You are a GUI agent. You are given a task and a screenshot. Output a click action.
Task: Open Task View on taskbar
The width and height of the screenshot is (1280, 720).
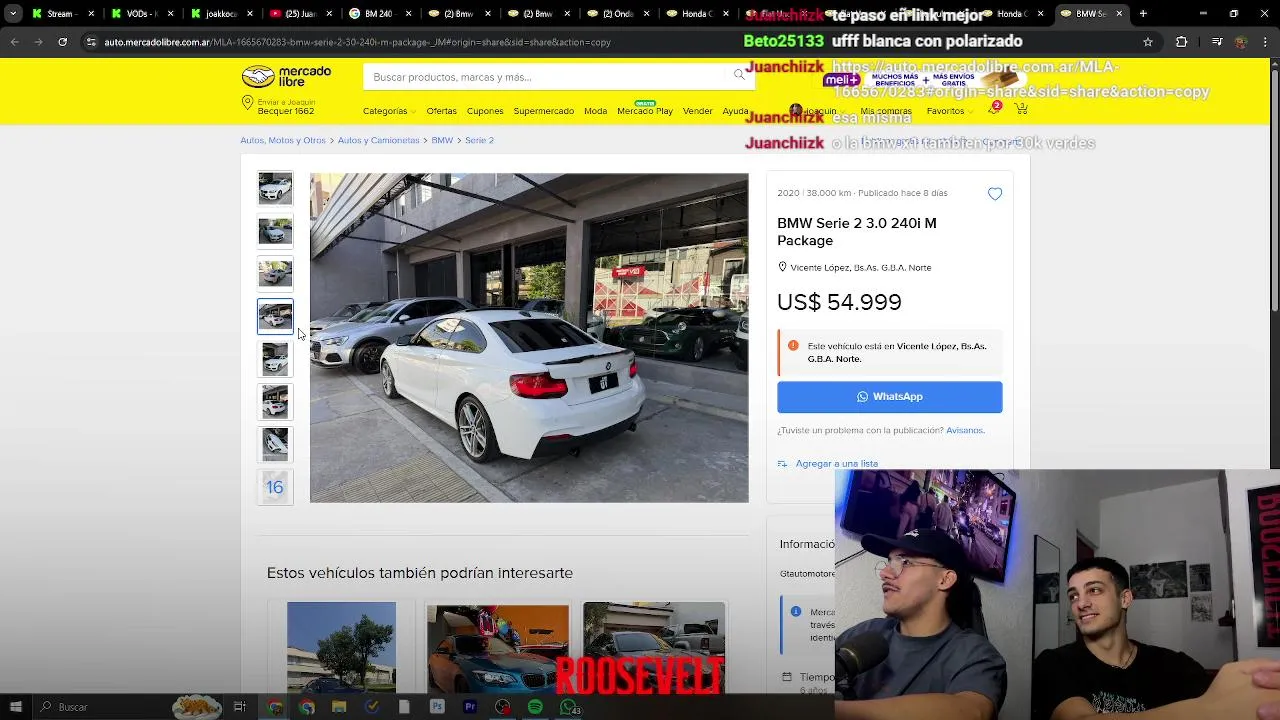click(x=240, y=707)
